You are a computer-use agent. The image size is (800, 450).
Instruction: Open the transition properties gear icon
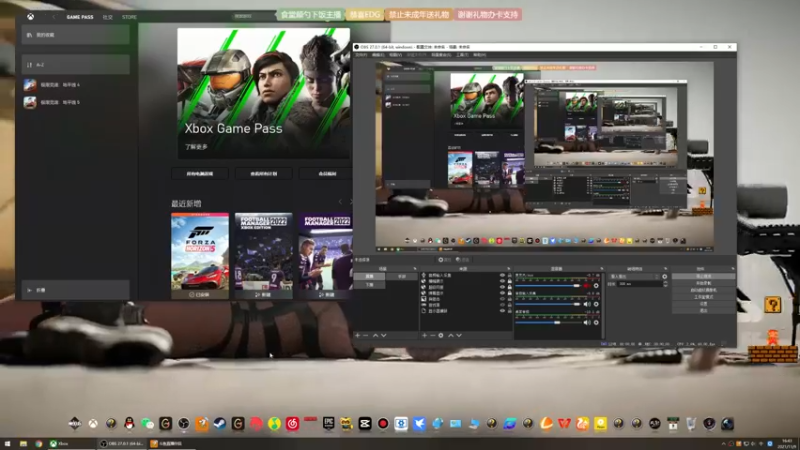tap(664, 277)
